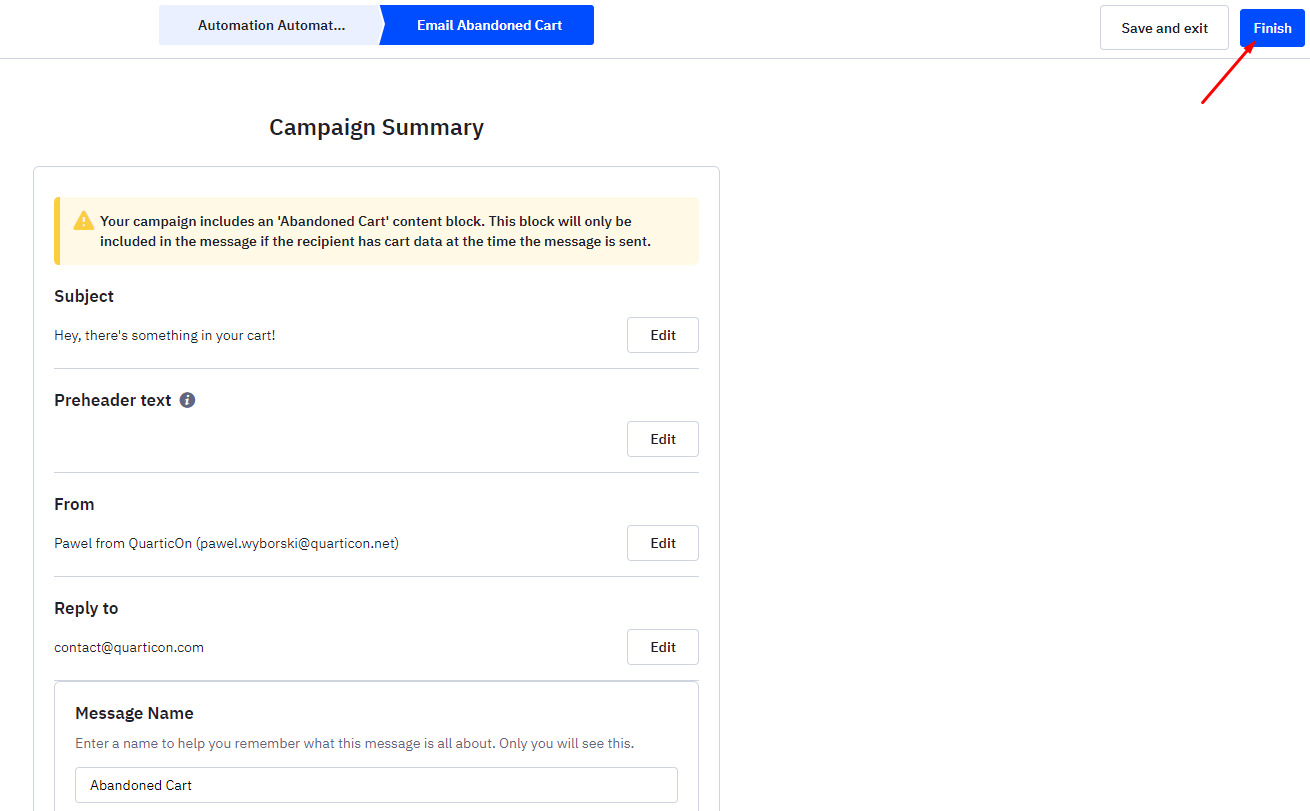Screen dimensions: 1310x811
Task: Click Save and exit
Action: point(1164,28)
